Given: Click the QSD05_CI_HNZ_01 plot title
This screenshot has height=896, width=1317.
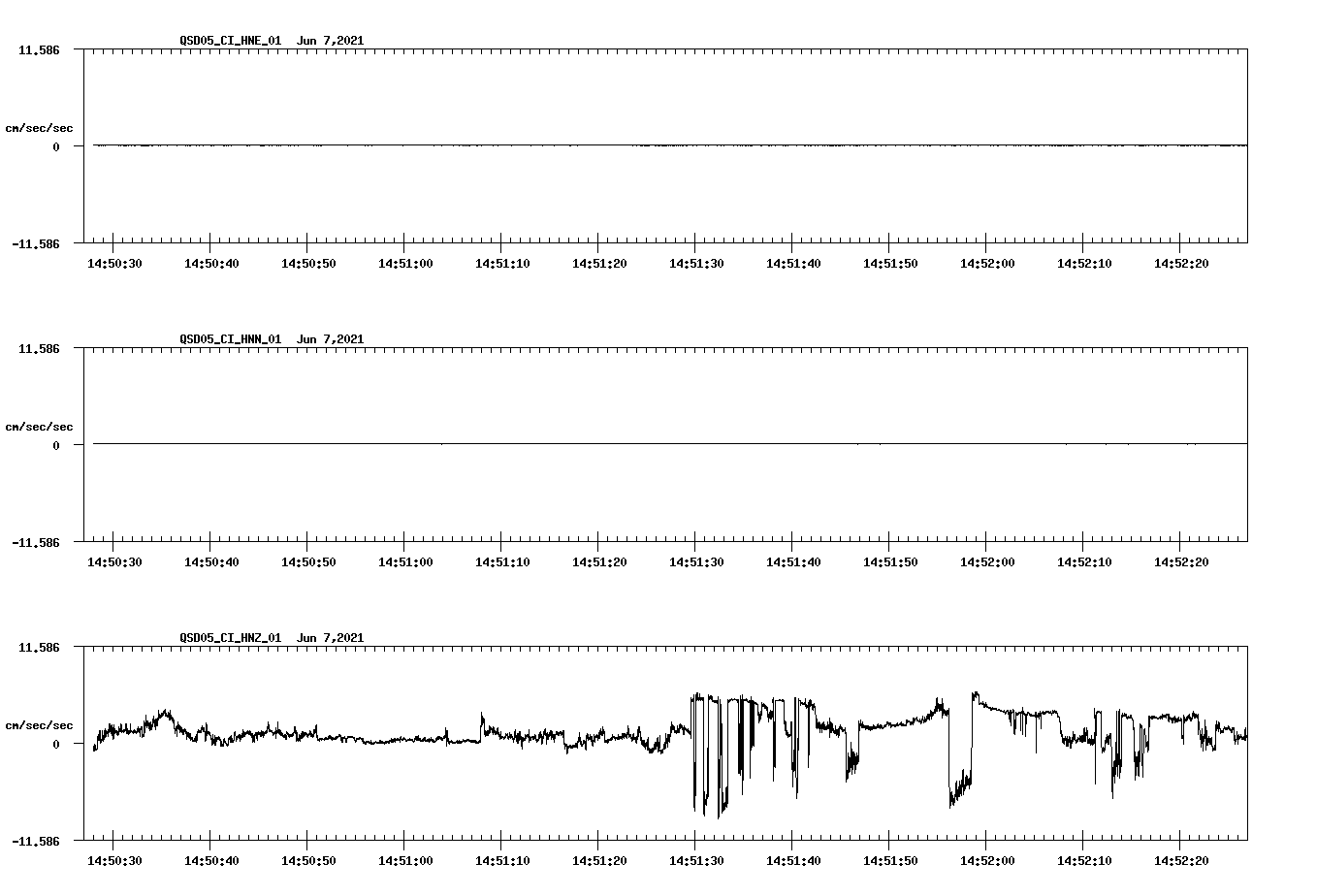Looking at the screenshot, I should pos(272,638).
